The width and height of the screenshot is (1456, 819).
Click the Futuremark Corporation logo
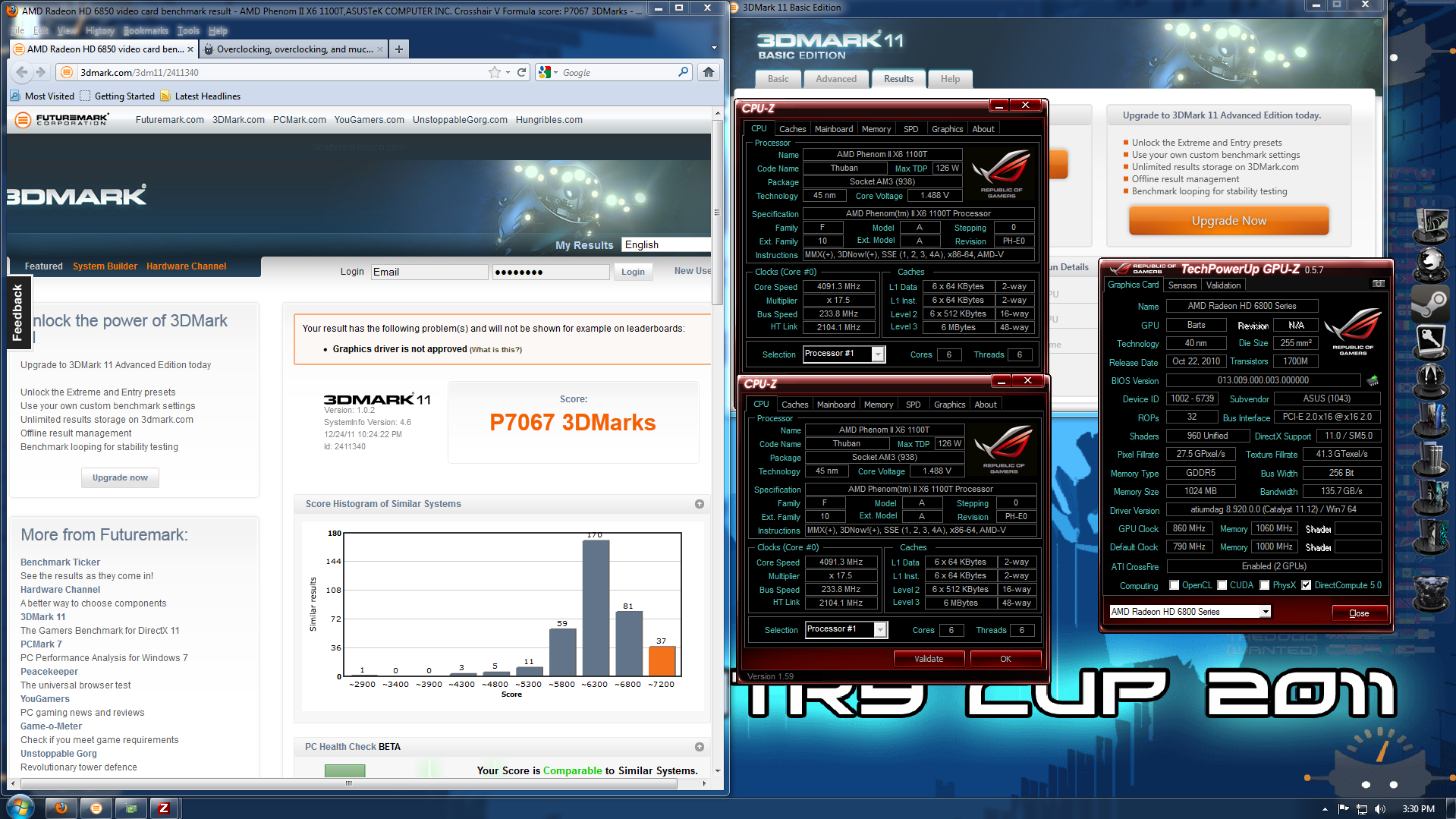click(x=62, y=120)
